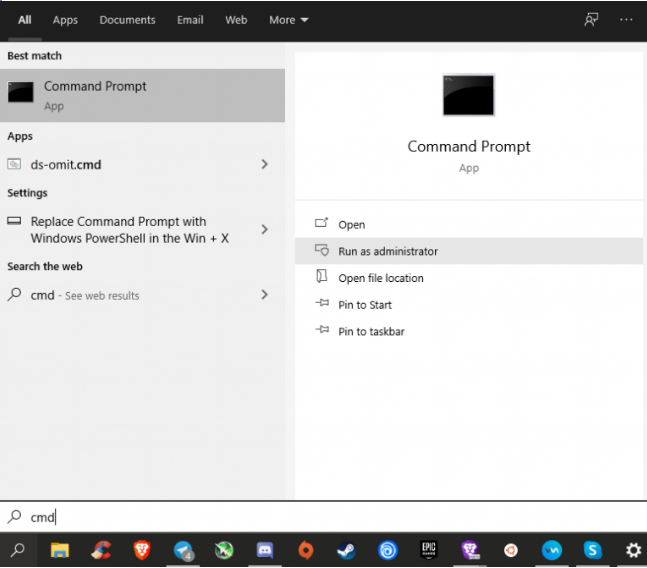Open the blue VM taskbar icon
The height and width of the screenshot is (568, 647).
[x=552, y=550]
